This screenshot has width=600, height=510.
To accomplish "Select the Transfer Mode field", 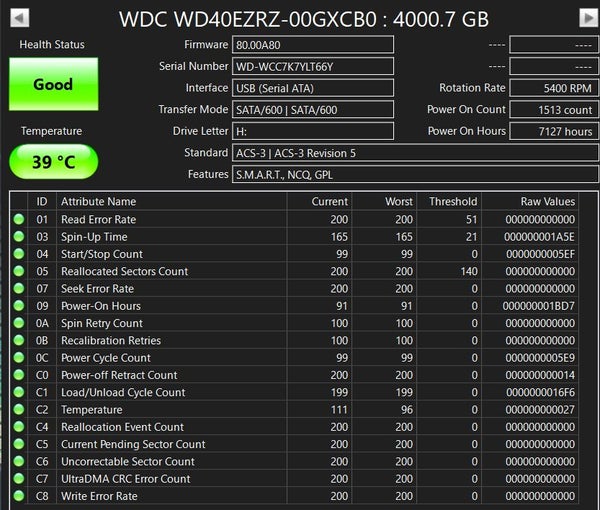I will 313,110.
